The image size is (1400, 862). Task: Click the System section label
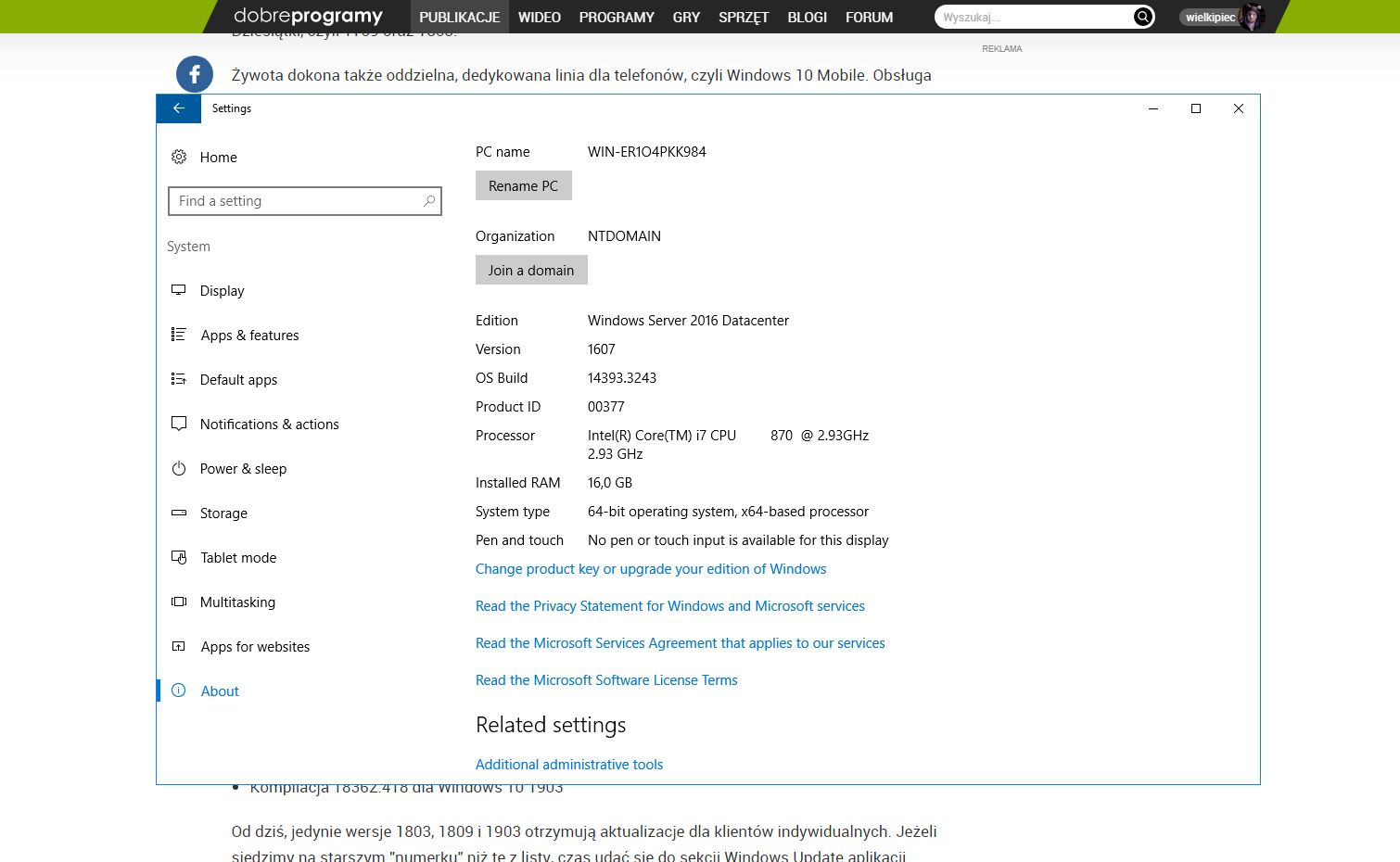pos(188,247)
